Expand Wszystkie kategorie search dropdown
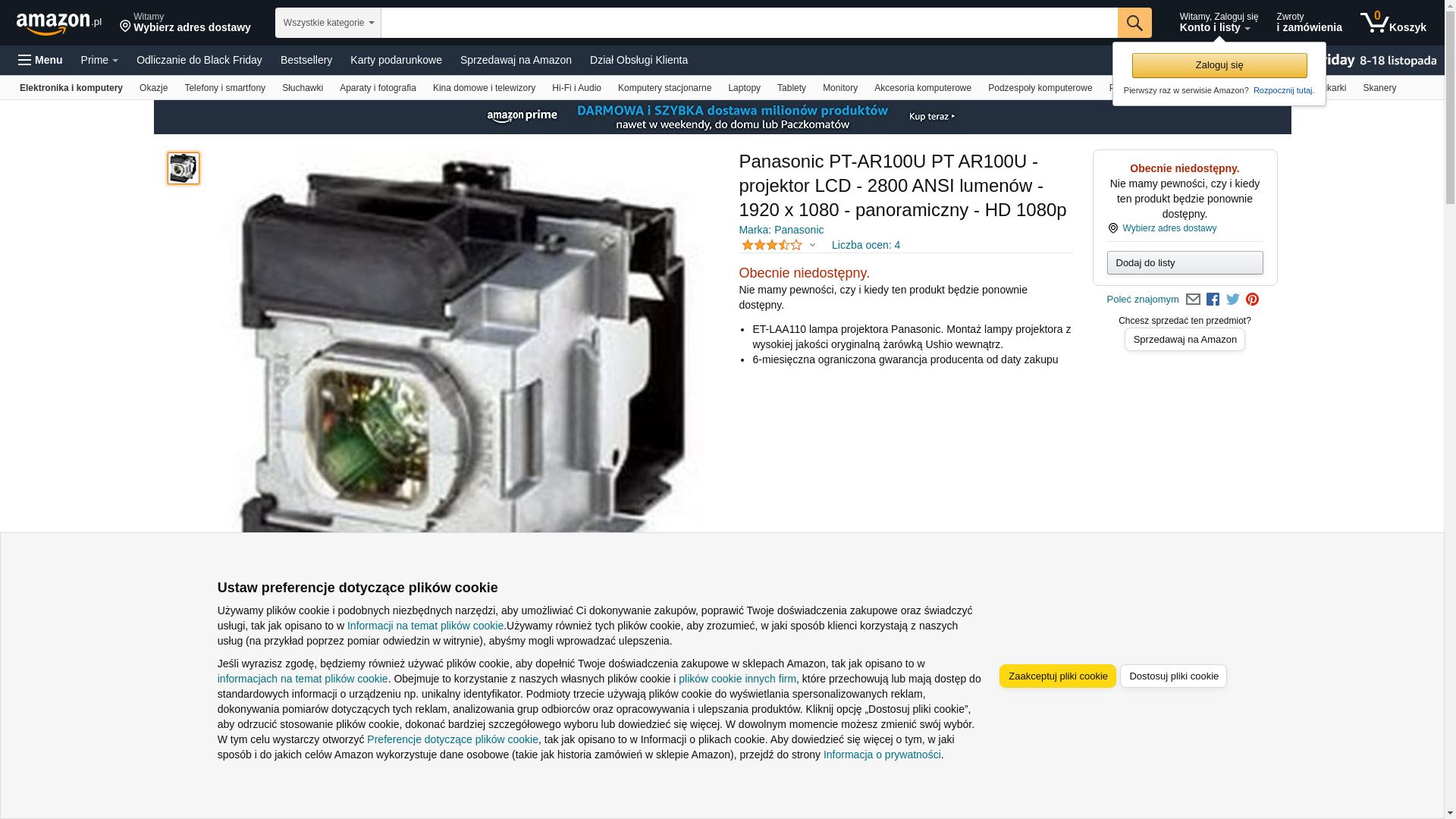This screenshot has width=1456, height=819. (328, 23)
